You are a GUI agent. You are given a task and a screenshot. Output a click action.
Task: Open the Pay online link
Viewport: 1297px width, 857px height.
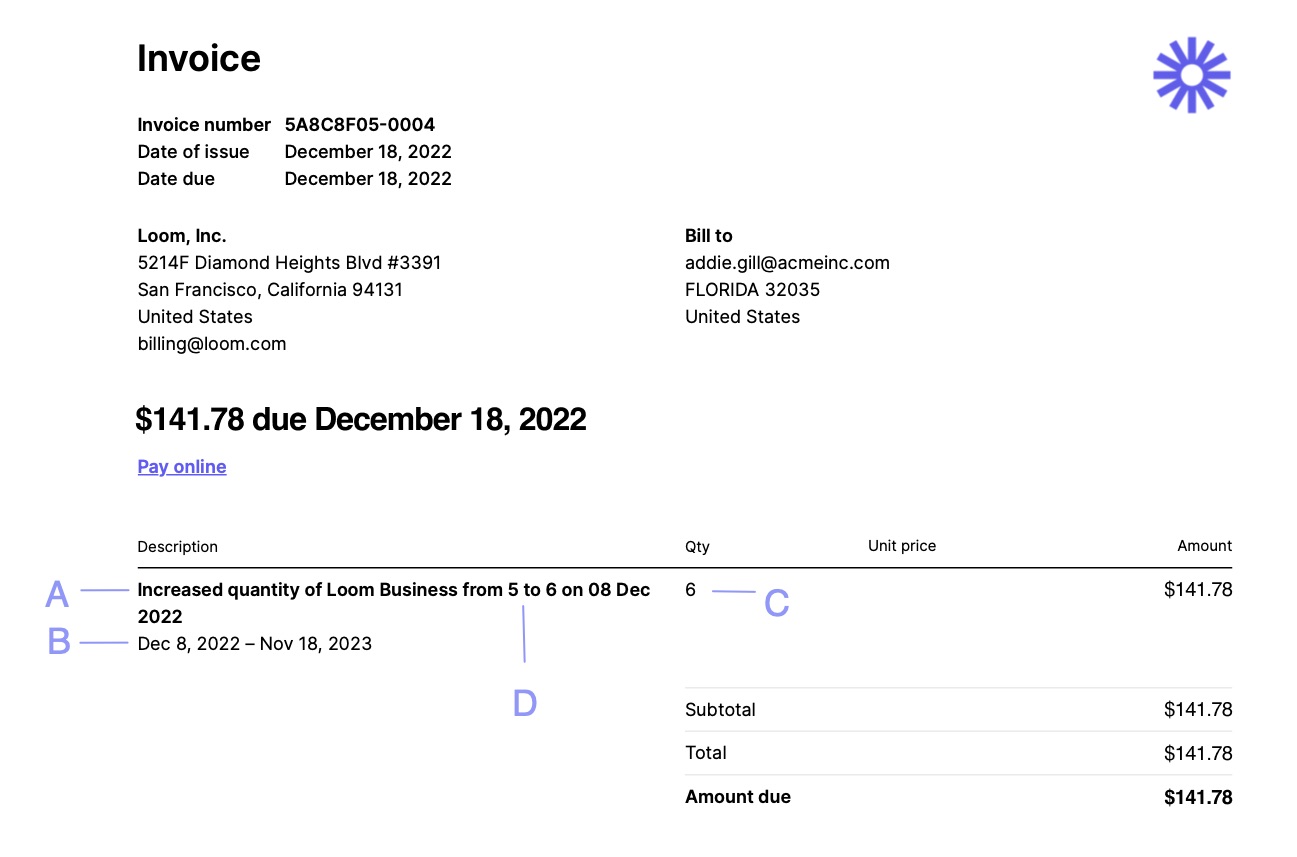[x=182, y=467]
